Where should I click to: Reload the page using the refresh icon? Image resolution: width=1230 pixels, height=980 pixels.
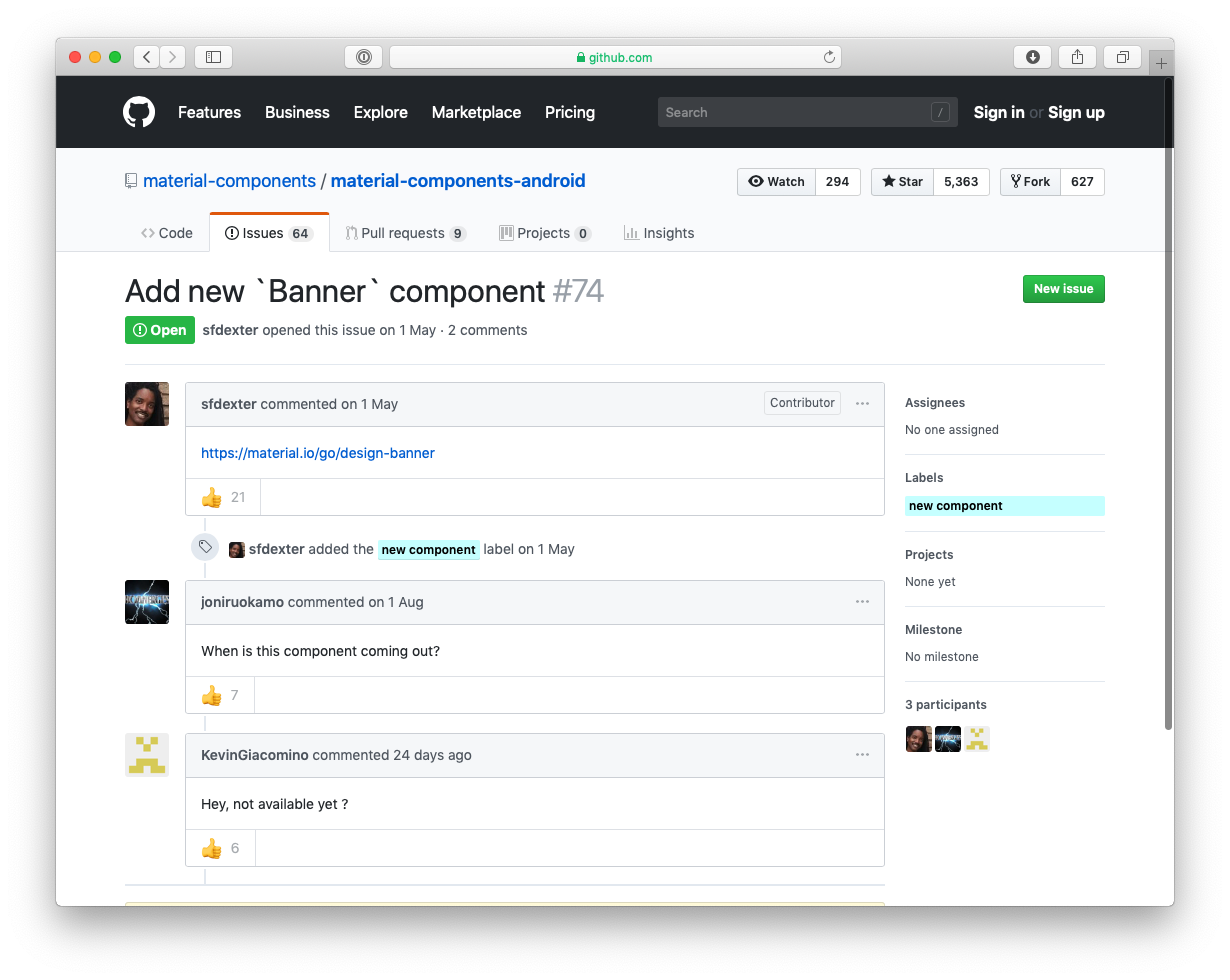[x=829, y=57]
